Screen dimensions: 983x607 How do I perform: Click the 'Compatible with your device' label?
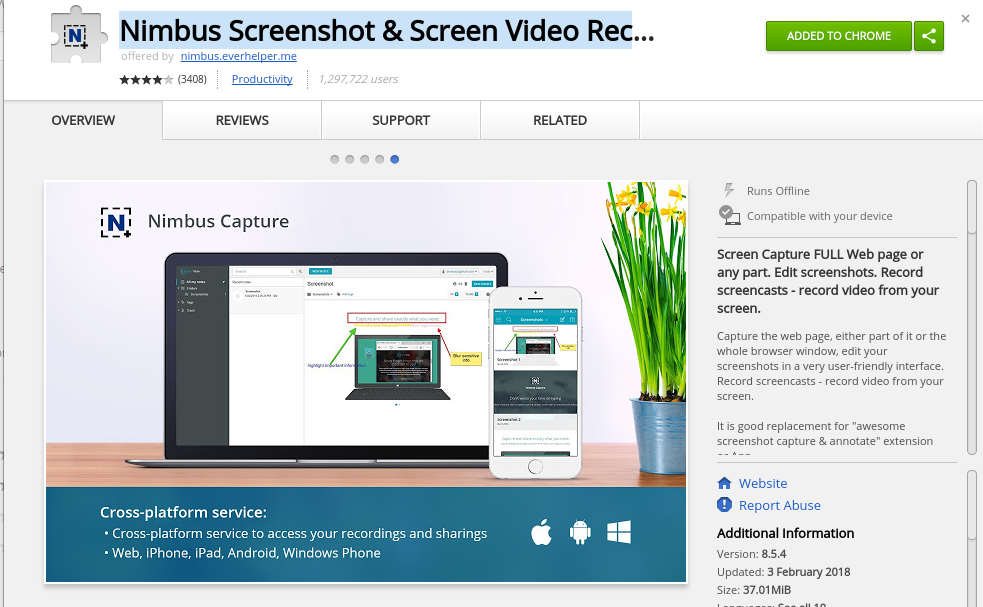(x=819, y=216)
